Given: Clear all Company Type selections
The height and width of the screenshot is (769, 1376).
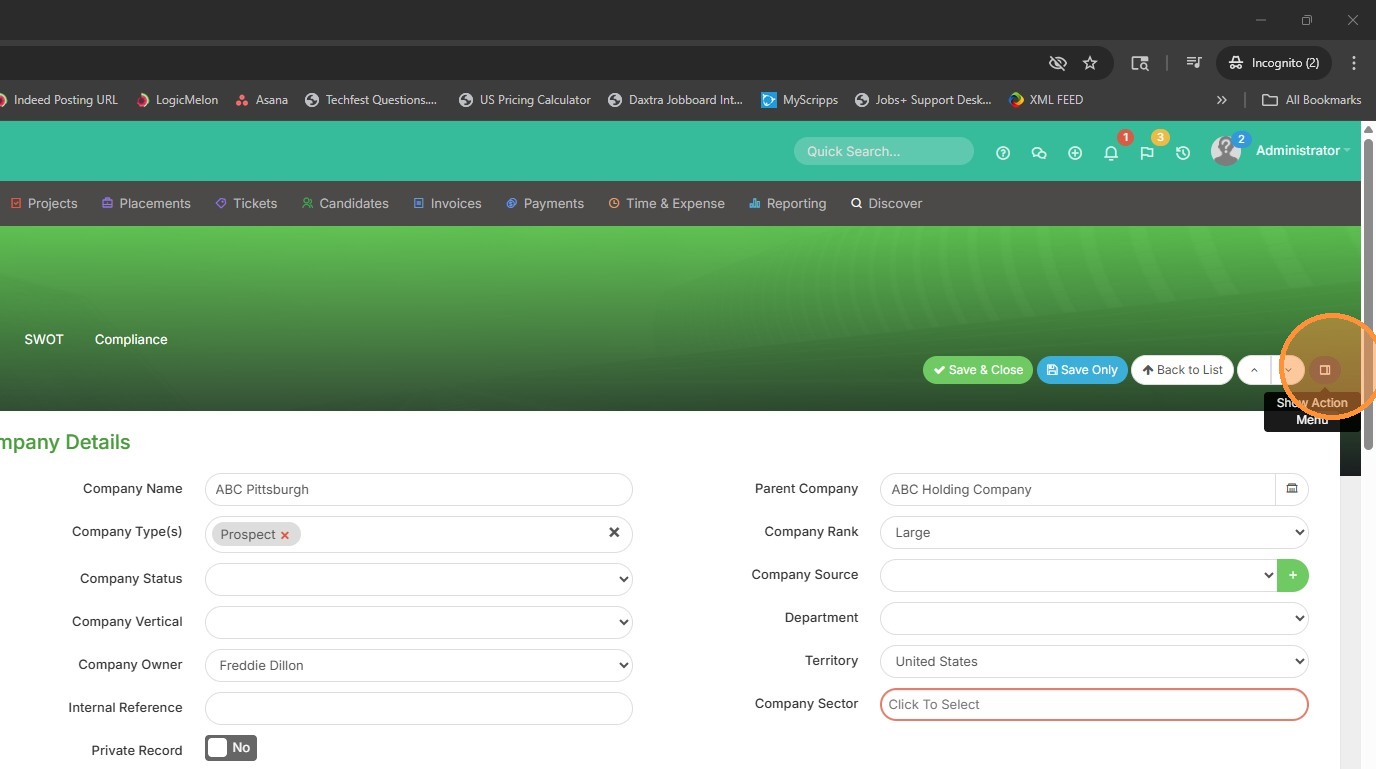Looking at the screenshot, I should coord(614,532).
